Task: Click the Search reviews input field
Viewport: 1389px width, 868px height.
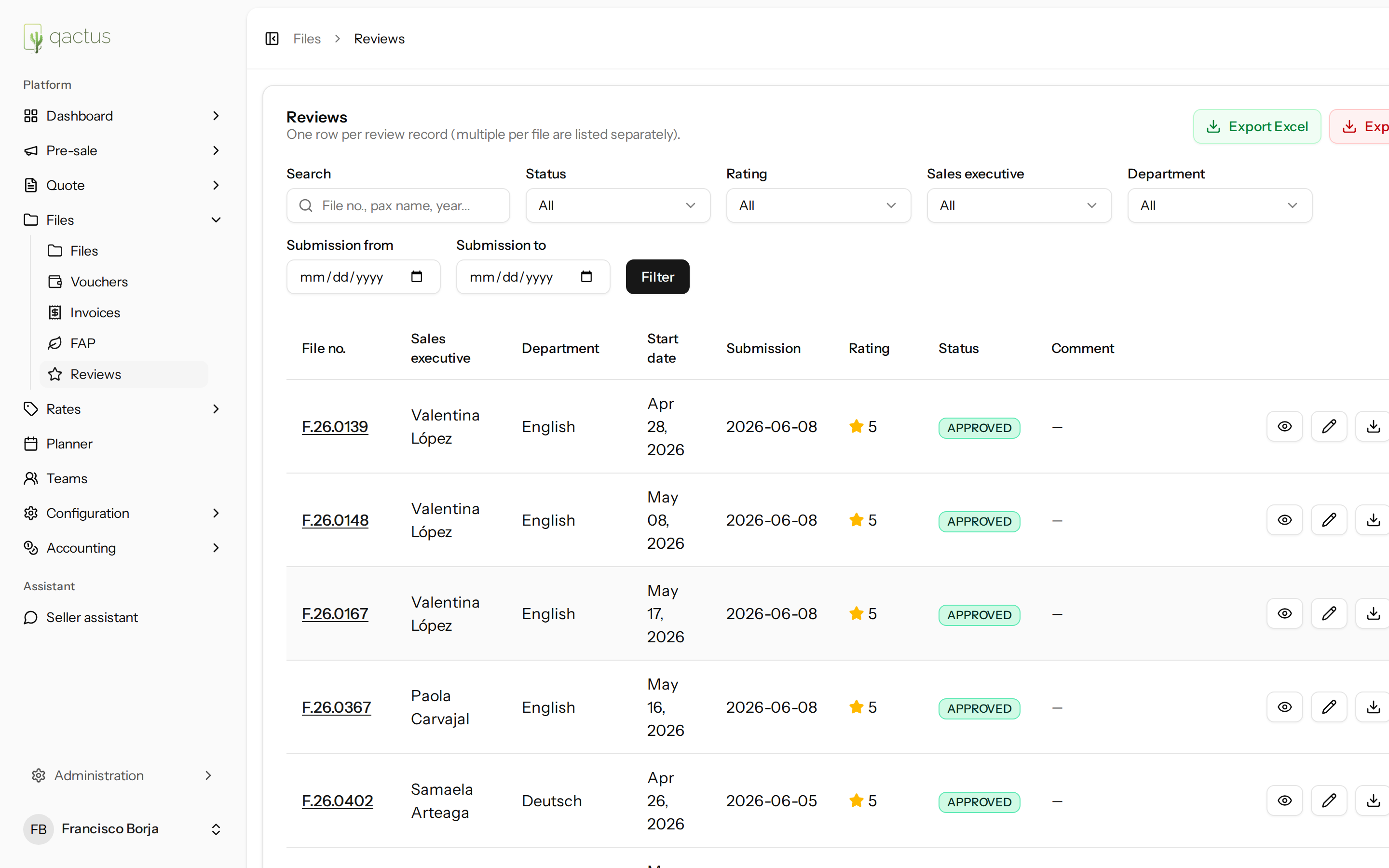Action: [398, 205]
